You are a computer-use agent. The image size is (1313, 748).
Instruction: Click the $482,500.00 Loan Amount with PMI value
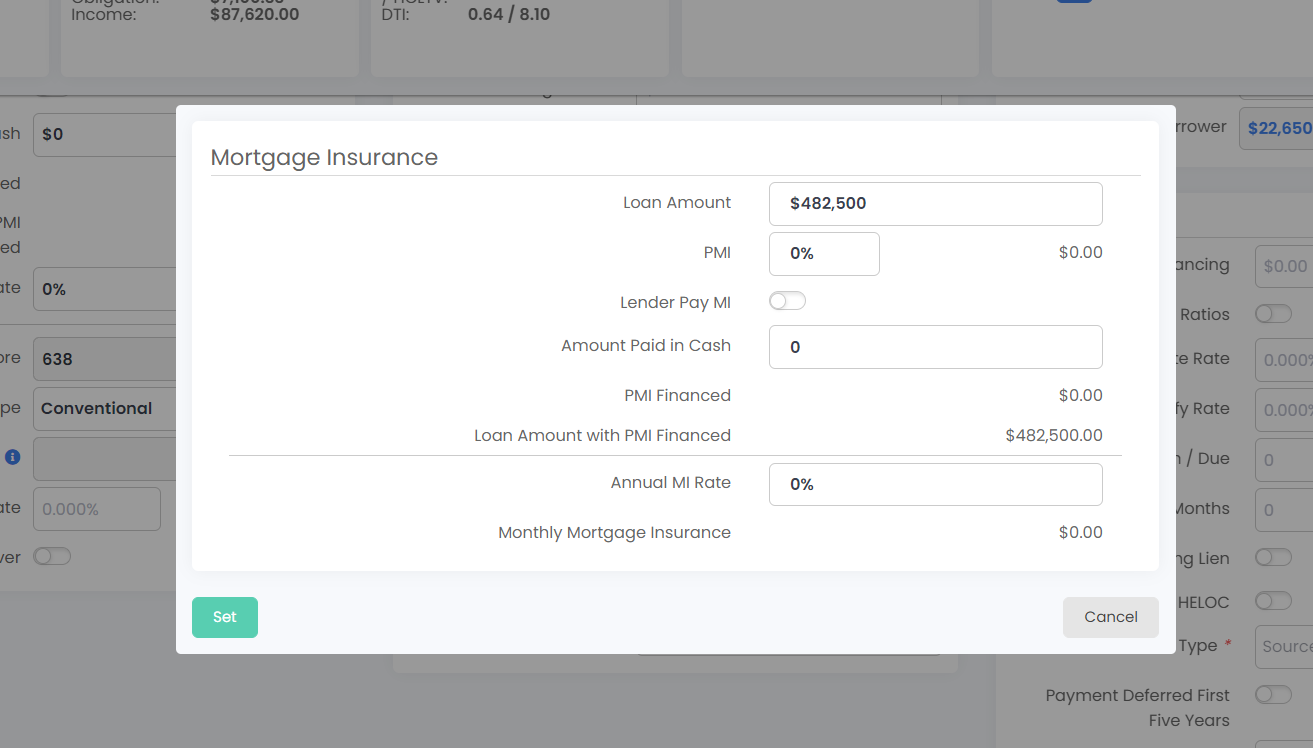[1054, 435]
